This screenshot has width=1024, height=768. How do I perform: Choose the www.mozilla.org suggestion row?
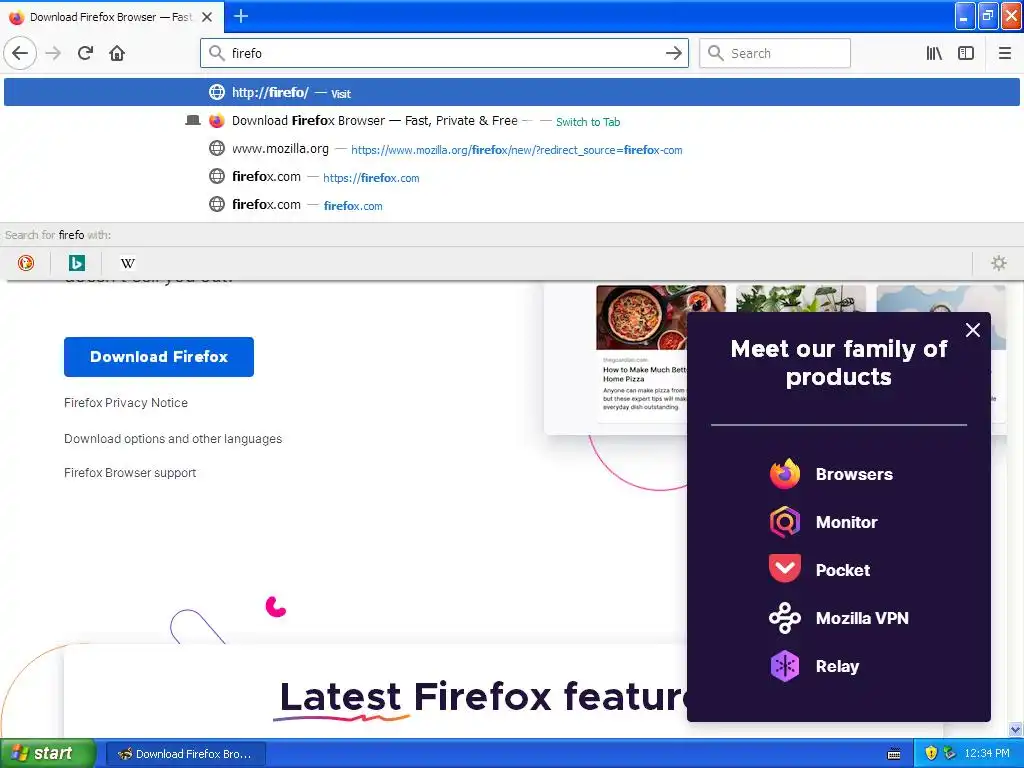[x=511, y=149]
